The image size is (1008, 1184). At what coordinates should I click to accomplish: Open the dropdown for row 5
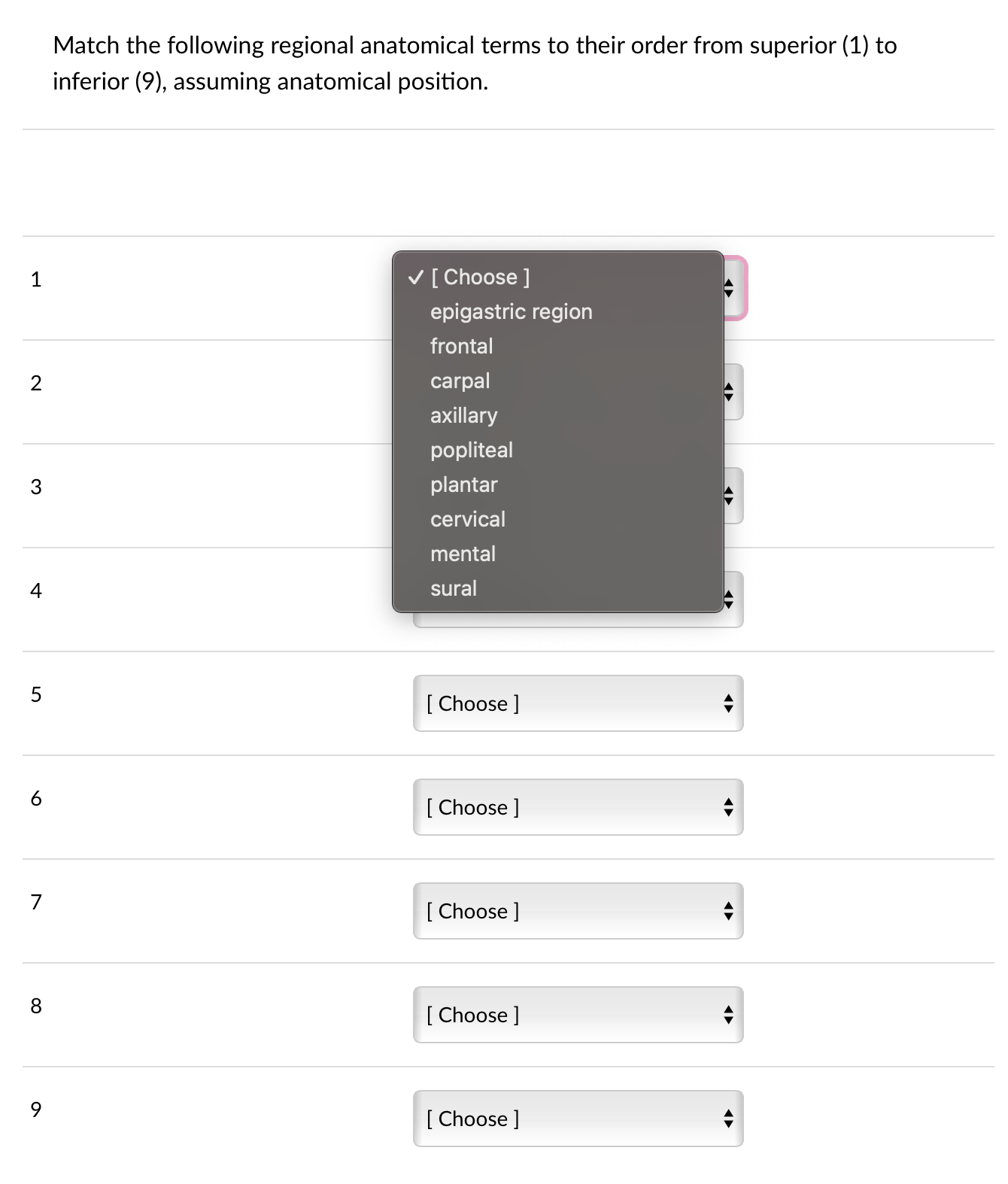(577, 703)
